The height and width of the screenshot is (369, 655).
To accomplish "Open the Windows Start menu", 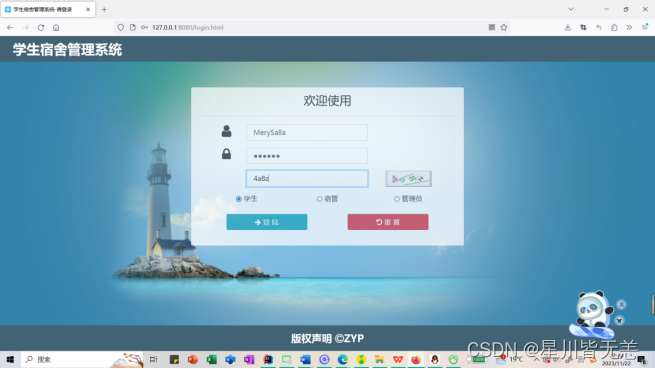I will [x=10, y=359].
